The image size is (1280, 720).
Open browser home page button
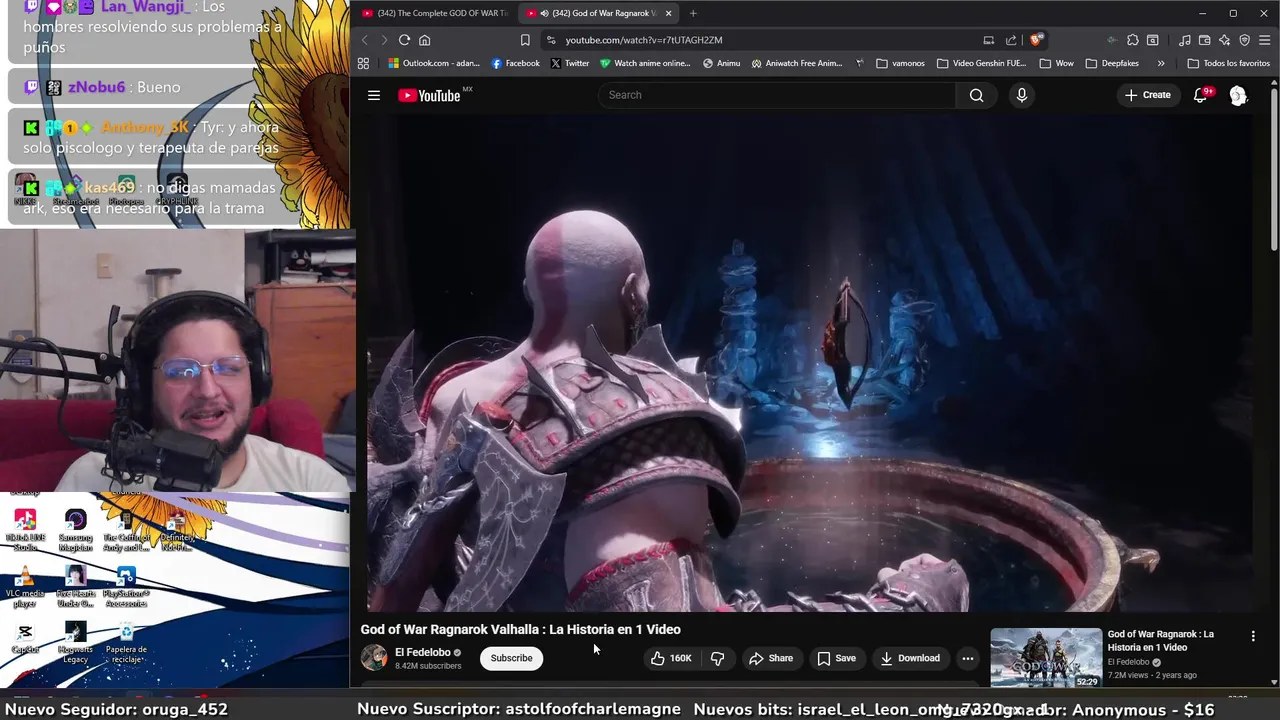click(x=424, y=40)
